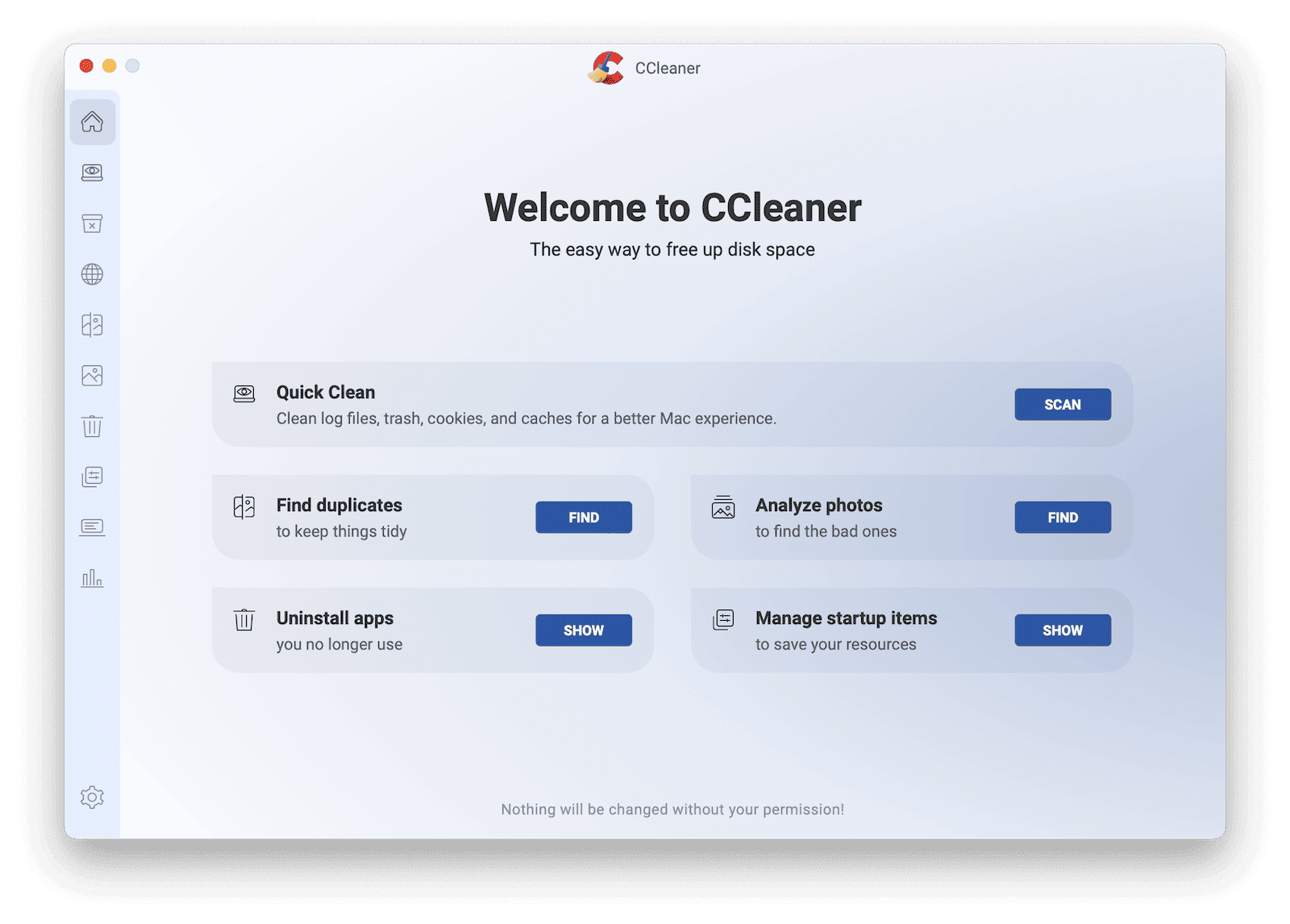Click the Analyze photos card icon
1290x924 pixels.
pyautogui.click(x=723, y=507)
